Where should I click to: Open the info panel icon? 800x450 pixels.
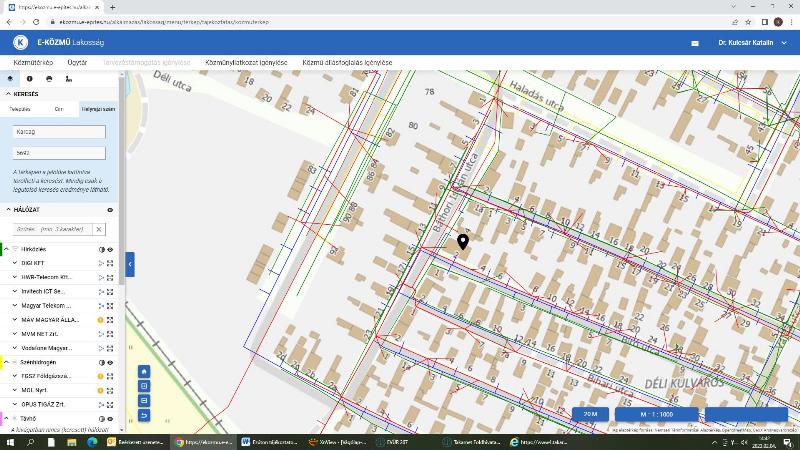tap(29, 78)
